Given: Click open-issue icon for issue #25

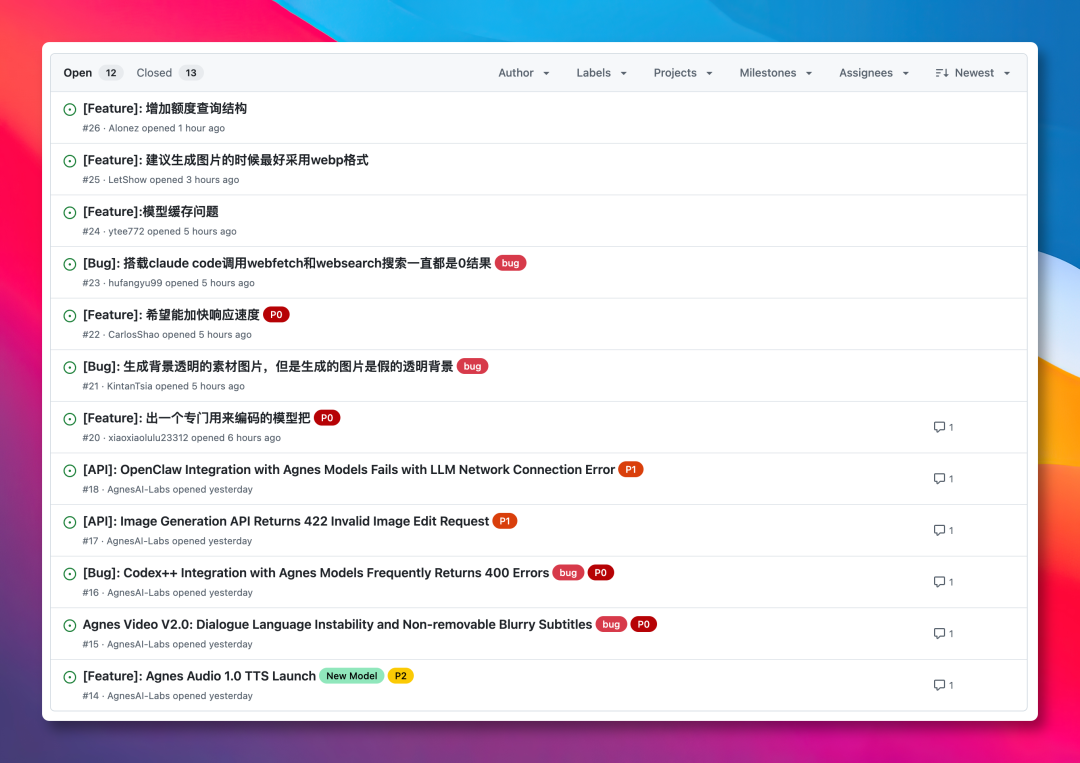Looking at the screenshot, I should 70,161.
